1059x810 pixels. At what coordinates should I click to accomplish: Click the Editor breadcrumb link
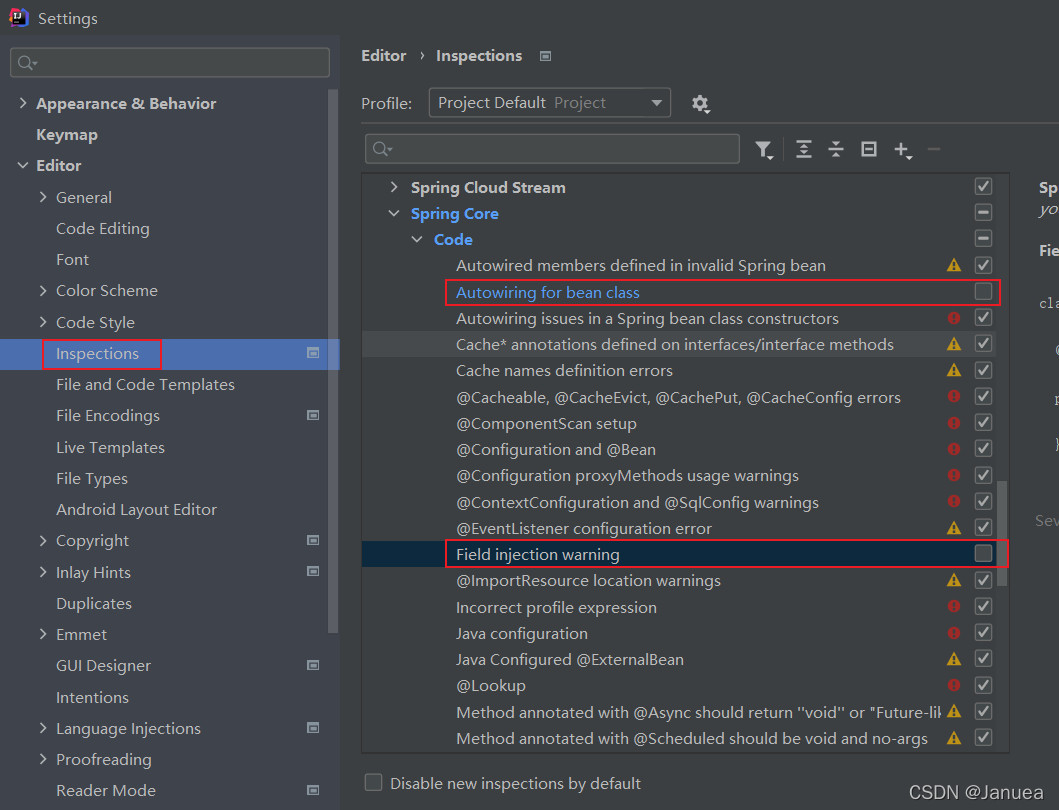click(x=384, y=56)
